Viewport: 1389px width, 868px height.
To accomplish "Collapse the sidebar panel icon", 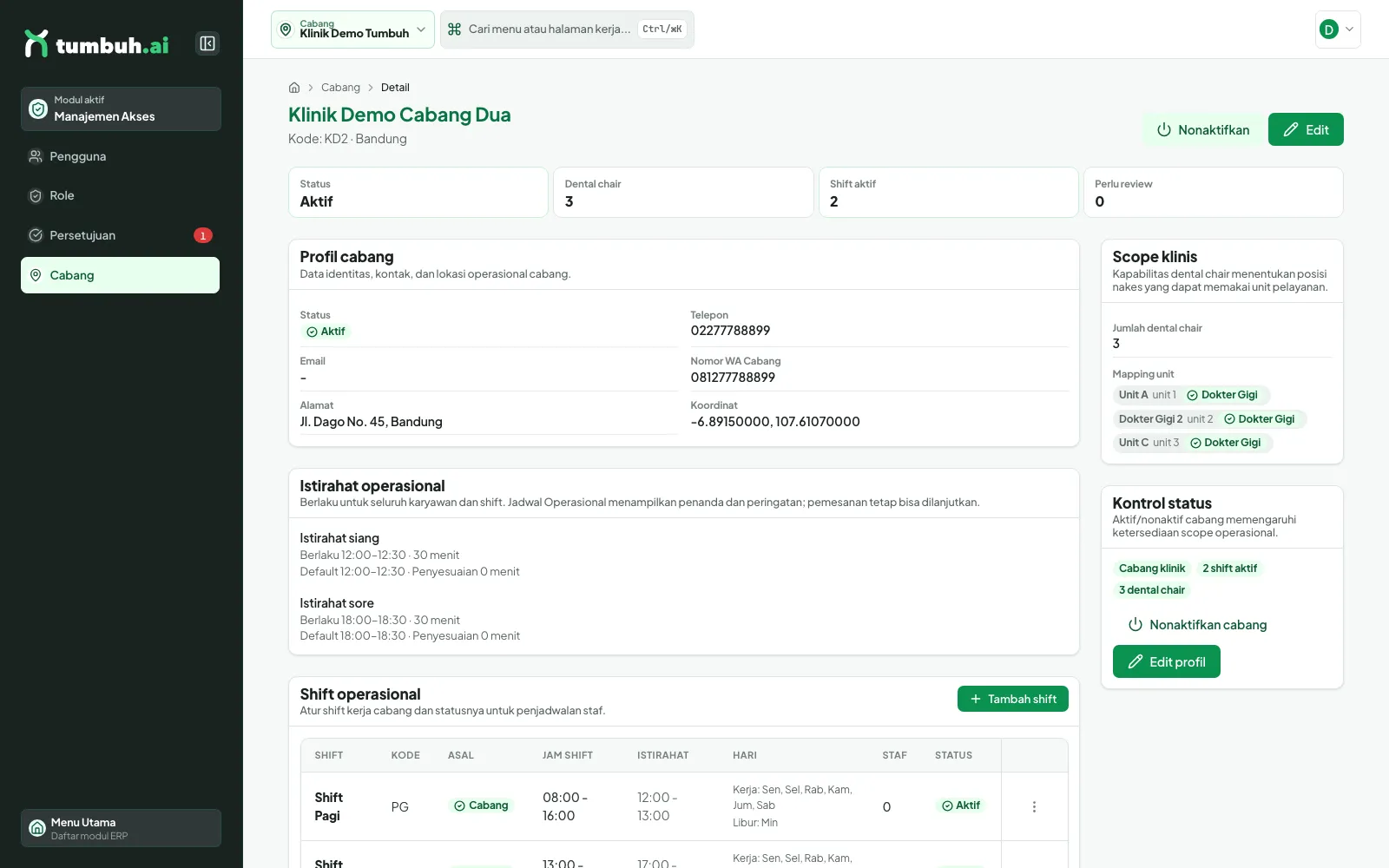I will click(207, 43).
